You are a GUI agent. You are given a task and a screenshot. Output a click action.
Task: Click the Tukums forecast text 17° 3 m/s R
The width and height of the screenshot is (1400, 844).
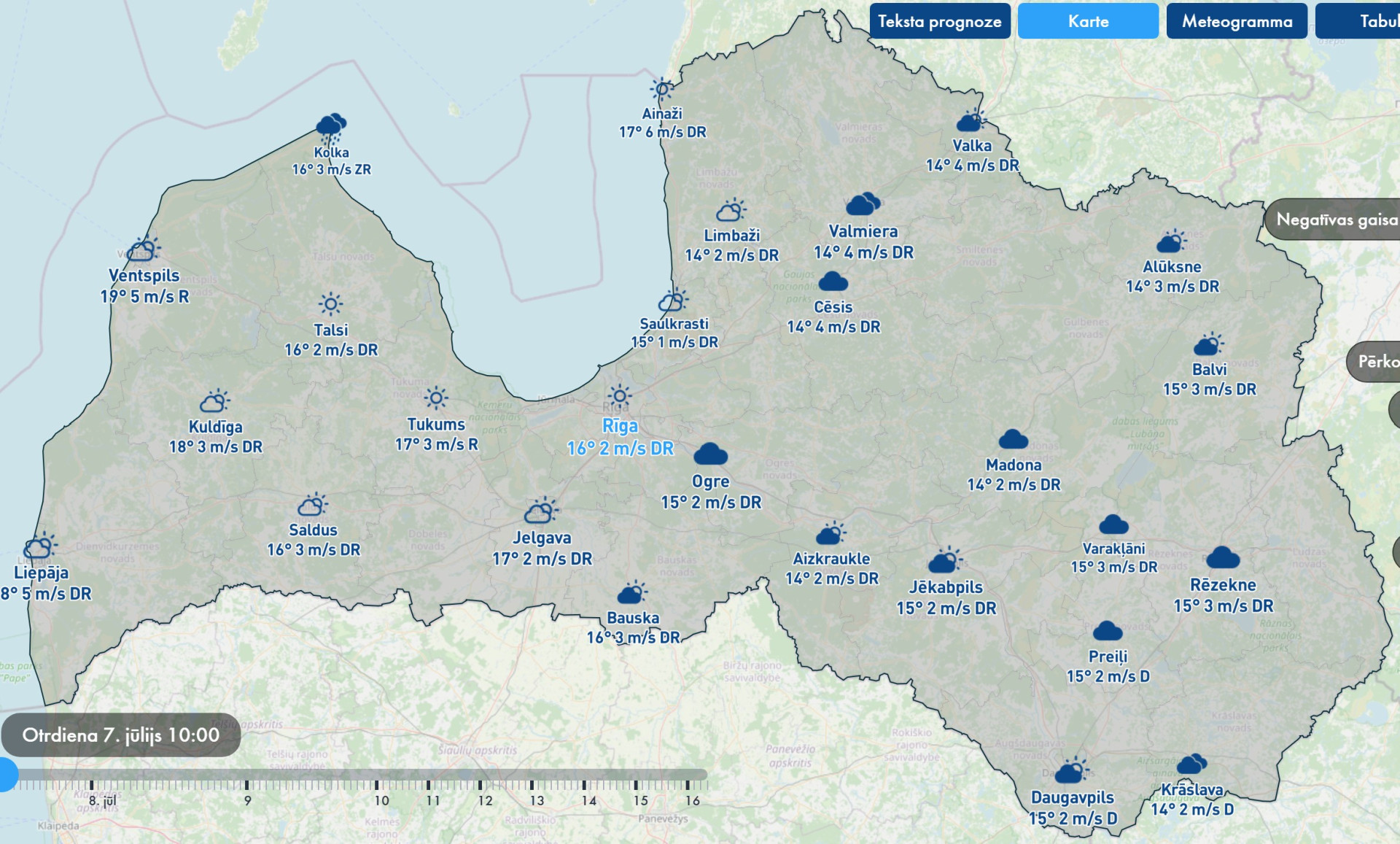click(436, 444)
